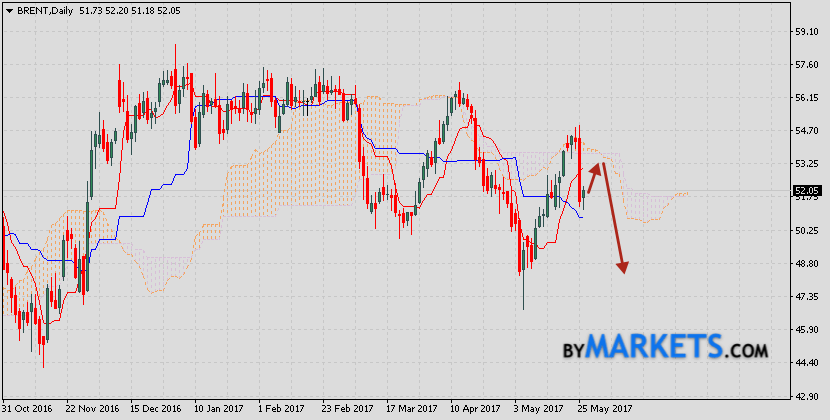Click the projected orange cloud right of last candle
This screenshot has height=420, width=830.
(x=645, y=207)
